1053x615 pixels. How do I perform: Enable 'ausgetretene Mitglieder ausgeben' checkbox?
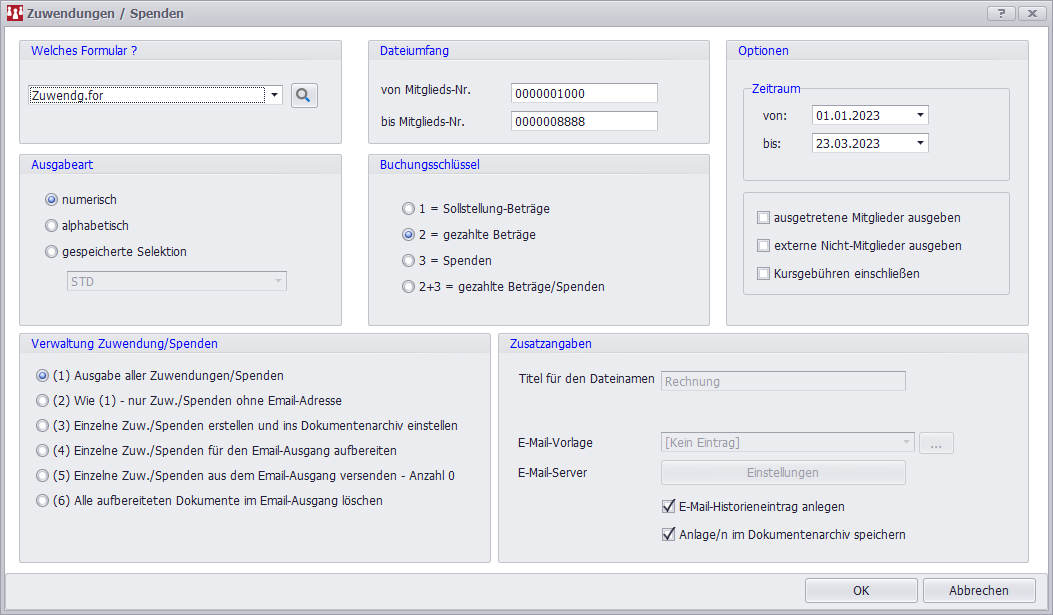[x=764, y=217]
